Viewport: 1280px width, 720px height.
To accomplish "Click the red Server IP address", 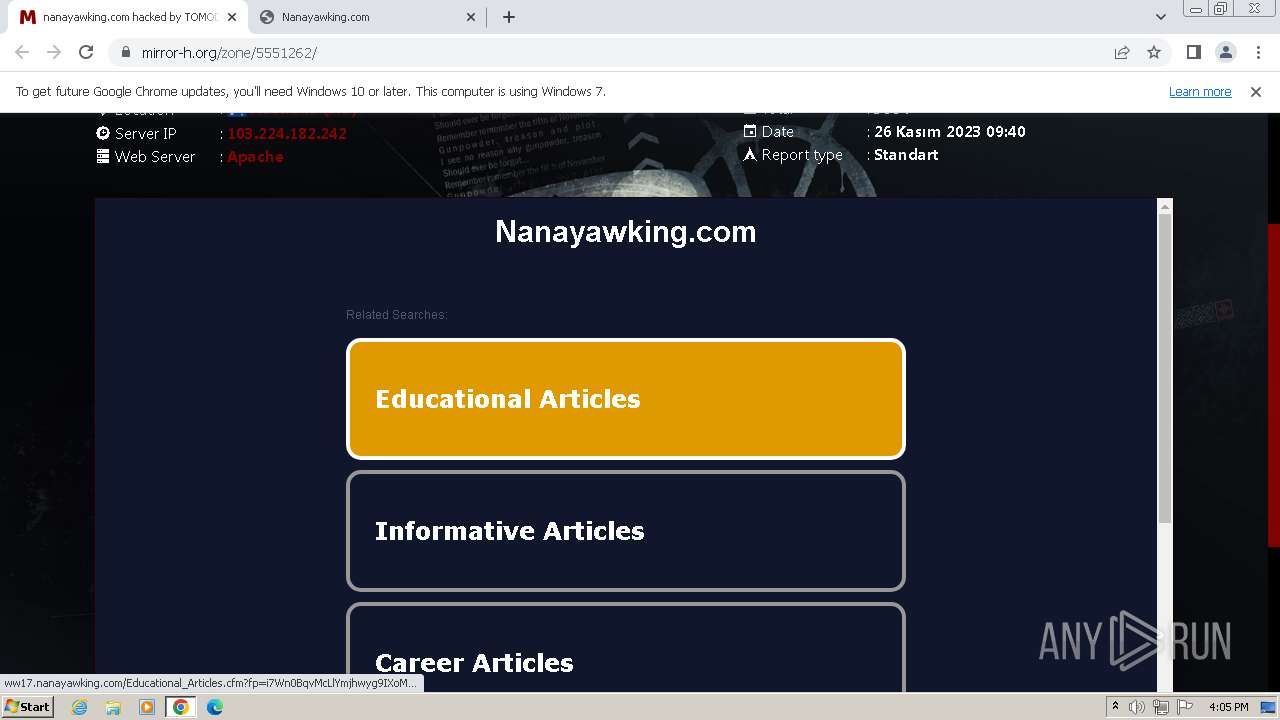I will [x=287, y=134].
